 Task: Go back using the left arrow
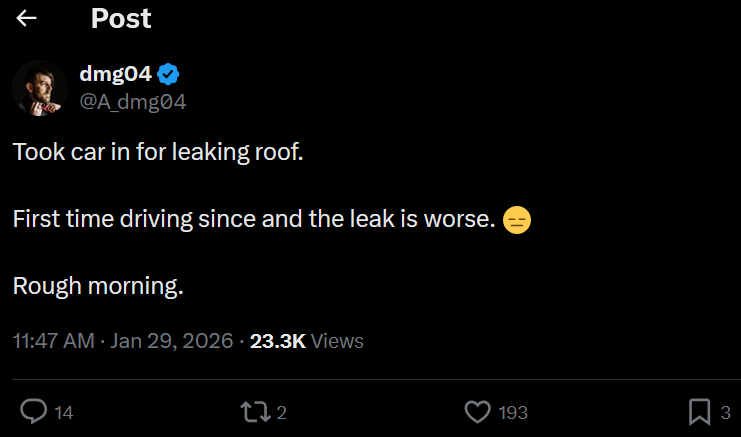[x=27, y=18]
